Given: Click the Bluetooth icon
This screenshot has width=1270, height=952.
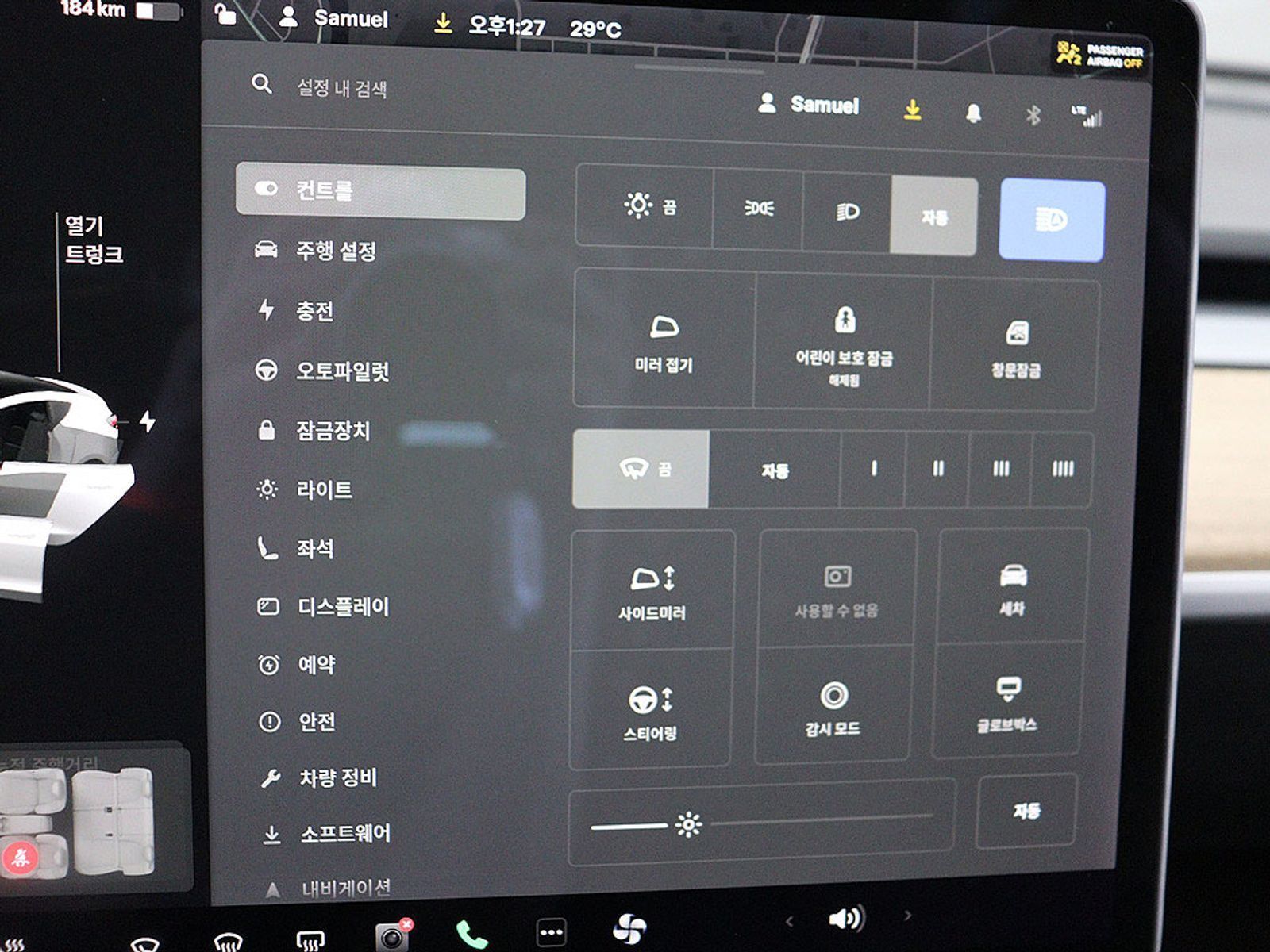Looking at the screenshot, I should (1033, 116).
